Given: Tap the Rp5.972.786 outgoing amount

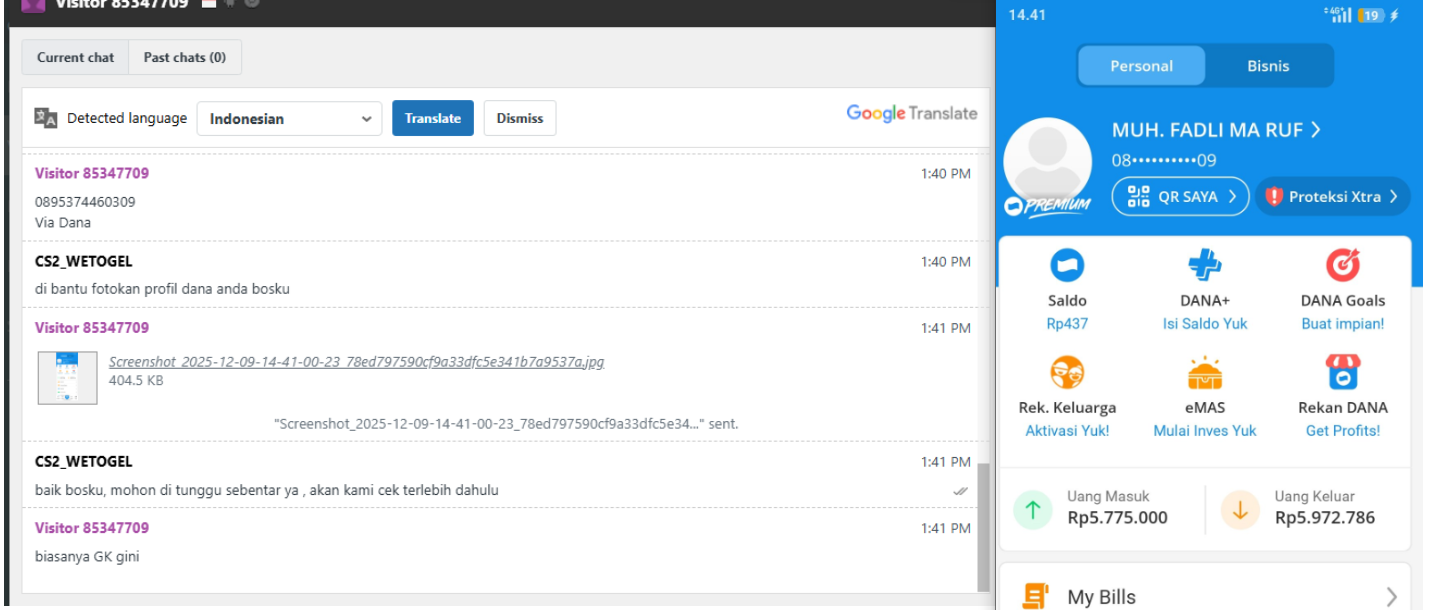Looking at the screenshot, I should [1325, 518].
